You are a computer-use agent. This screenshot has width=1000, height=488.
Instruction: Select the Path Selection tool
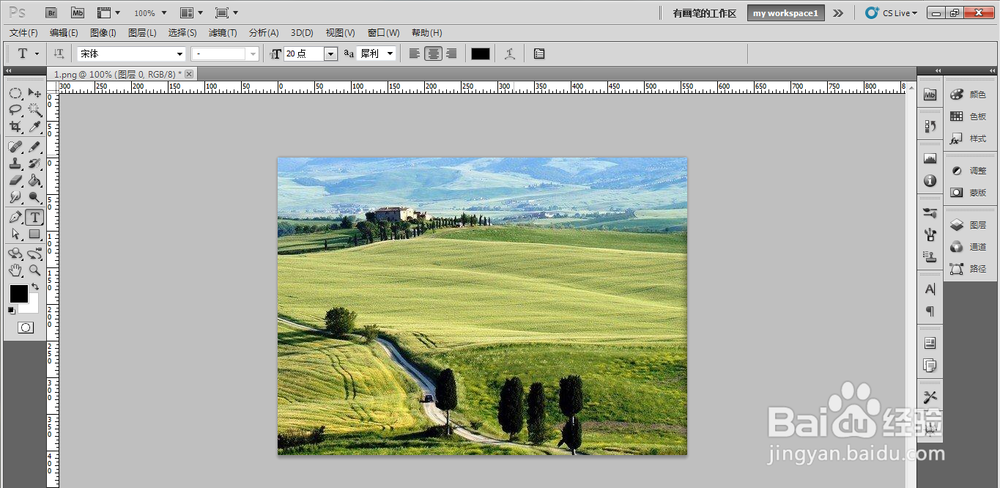pos(16,234)
